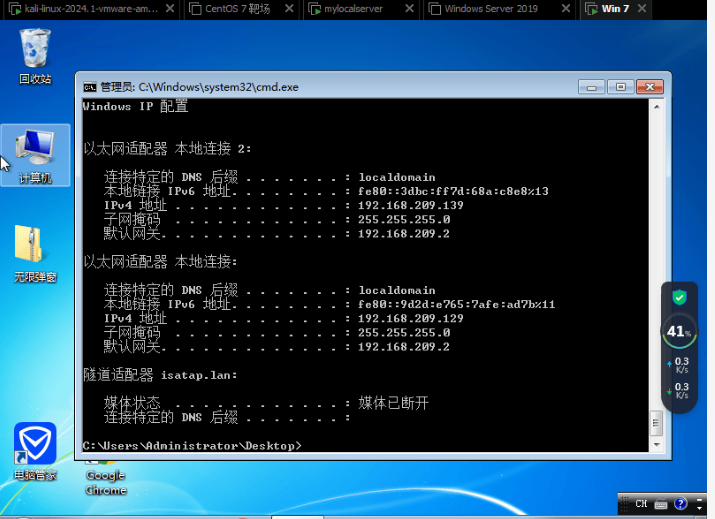Click the cmd.exe title bar system icon
The height and width of the screenshot is (519, 715).
[90, 87]
